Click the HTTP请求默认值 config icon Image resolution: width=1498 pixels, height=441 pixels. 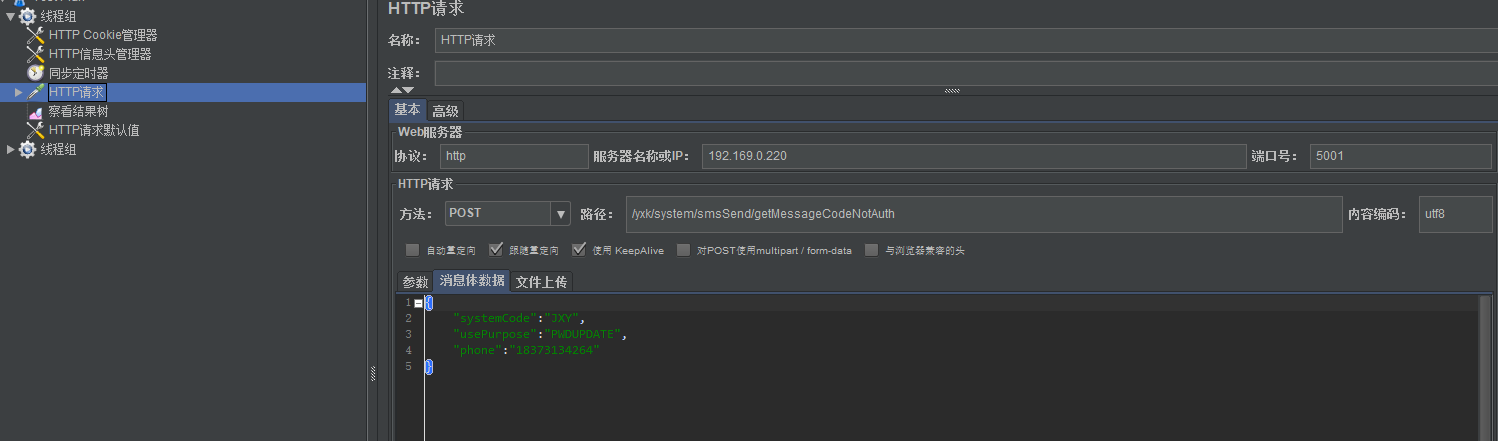35,130
